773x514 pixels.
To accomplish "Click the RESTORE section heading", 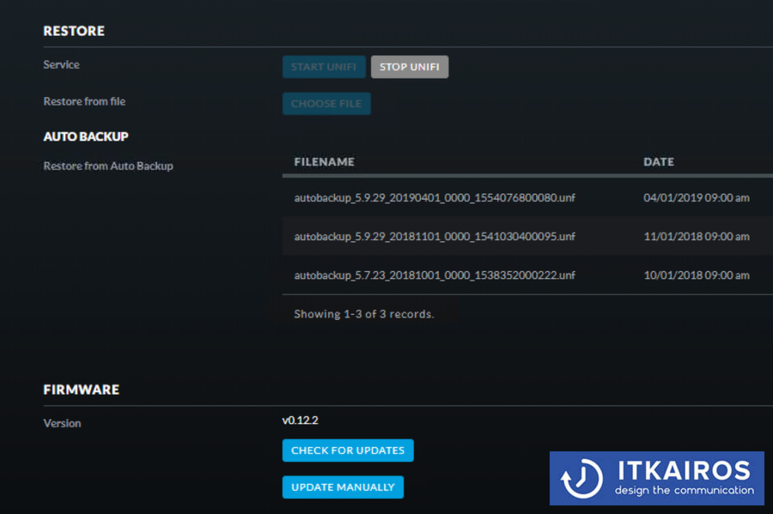I will [x=74, y=31].
